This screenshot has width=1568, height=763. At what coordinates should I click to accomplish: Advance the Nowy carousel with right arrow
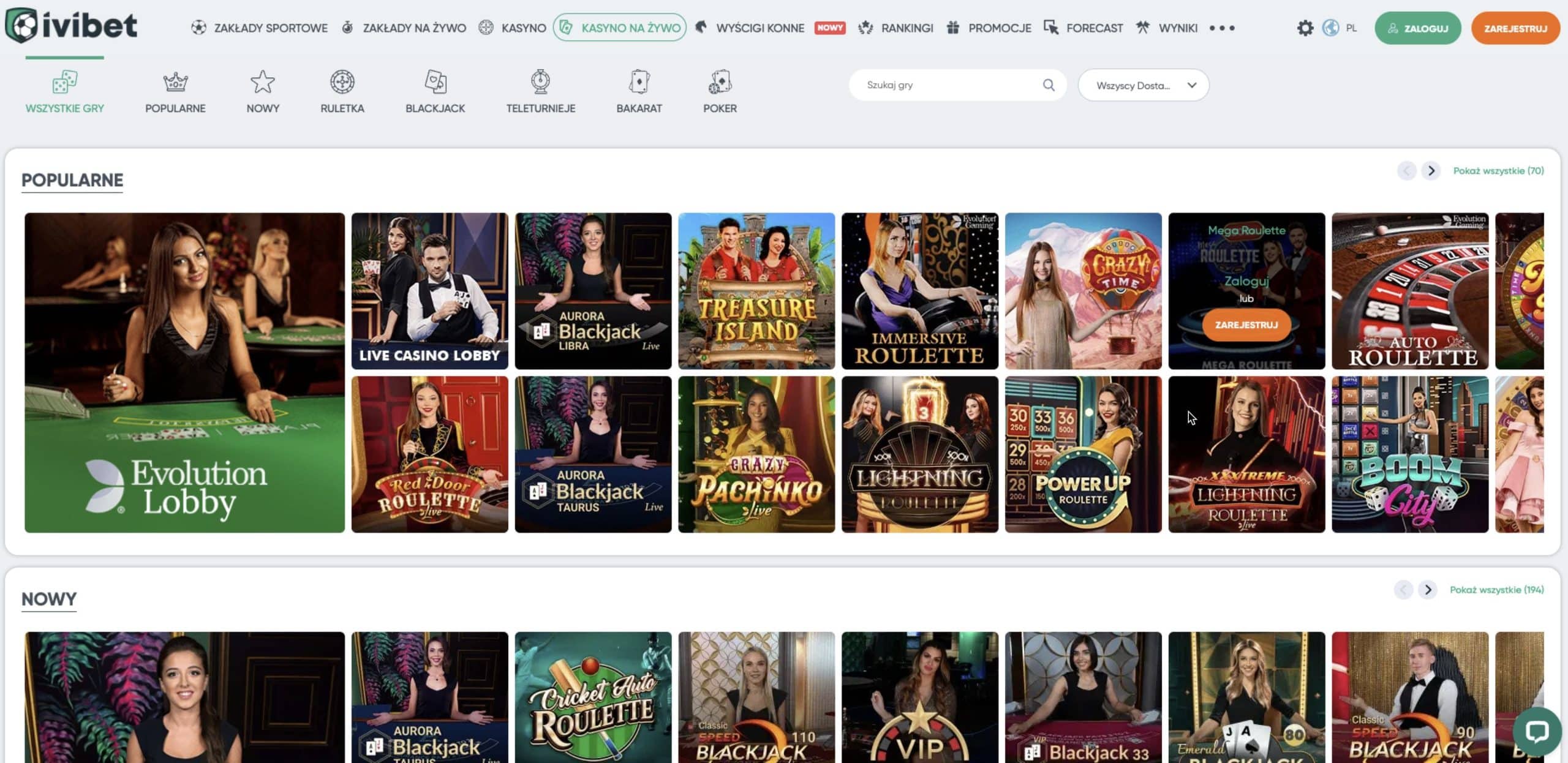(1428, 590)
